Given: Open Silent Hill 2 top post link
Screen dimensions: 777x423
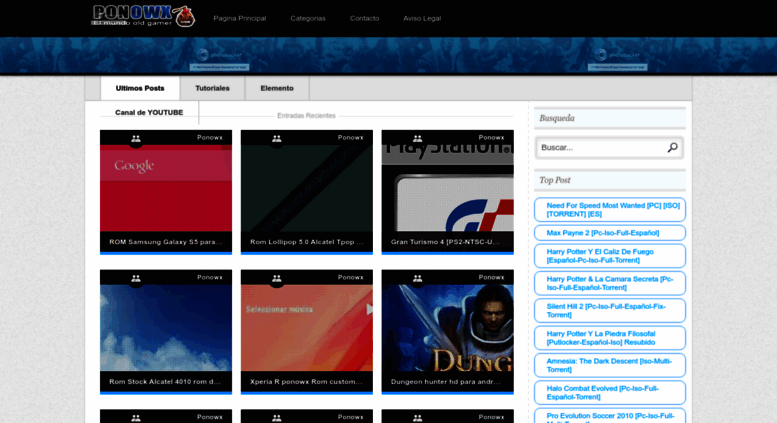Looking at the screenshot, I should click(606, 310).
